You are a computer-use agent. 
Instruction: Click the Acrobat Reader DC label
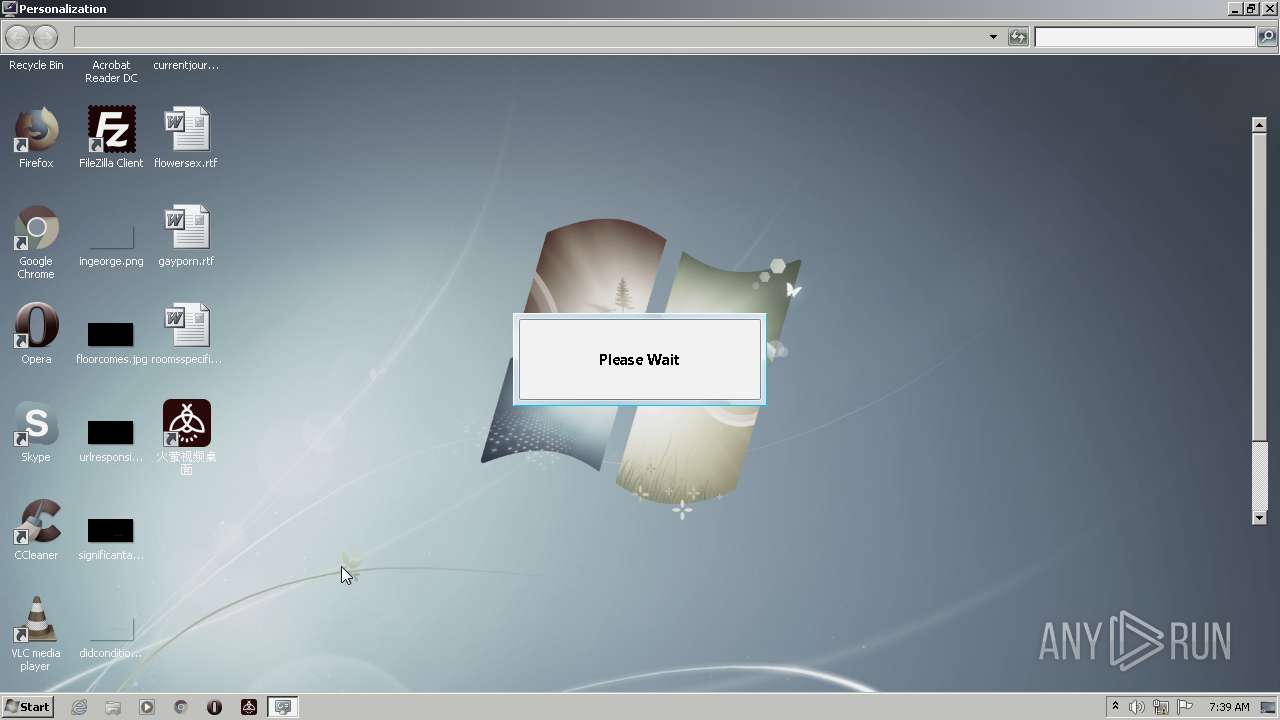[111, 72]
